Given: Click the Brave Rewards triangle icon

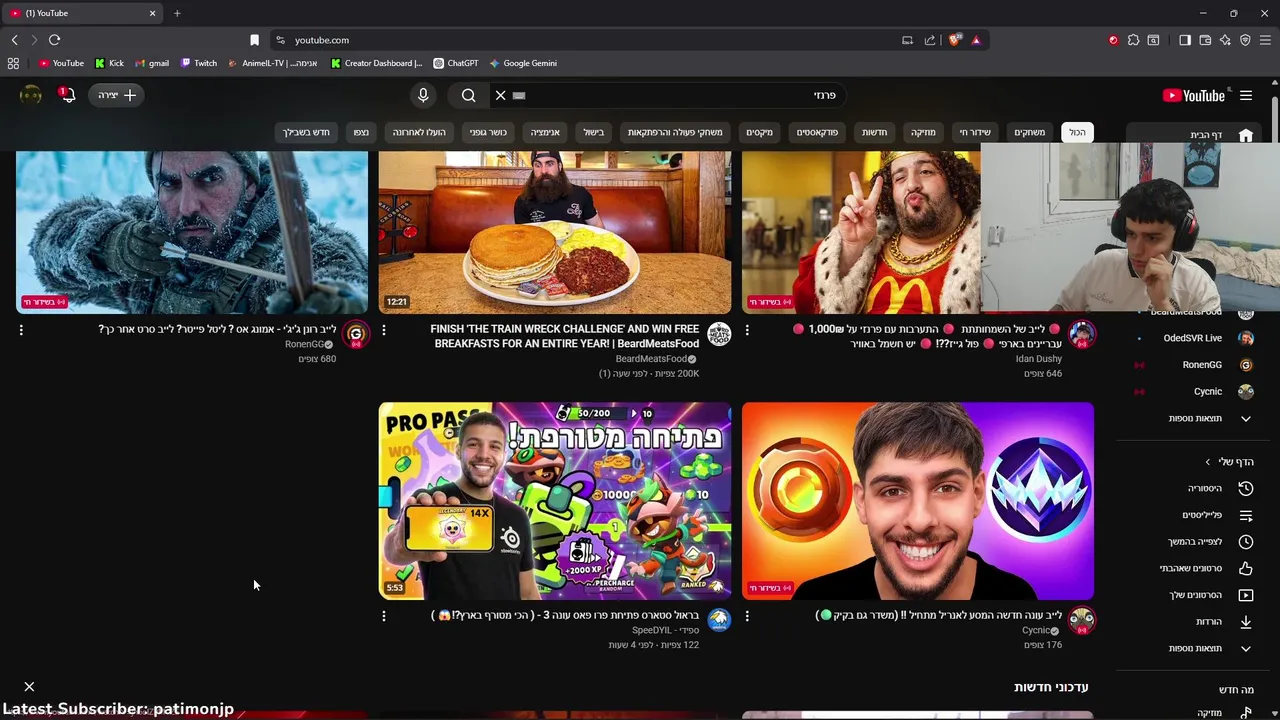Looking at the screenshot, I should (x=976, y=40).
